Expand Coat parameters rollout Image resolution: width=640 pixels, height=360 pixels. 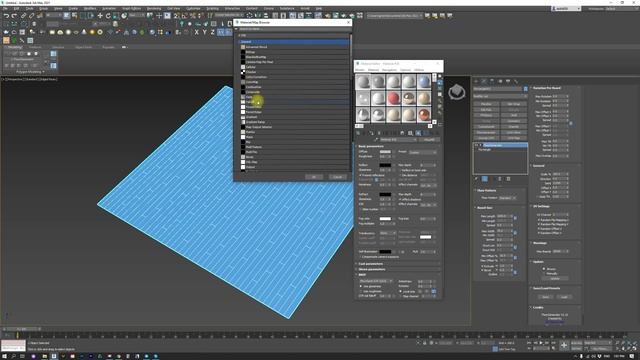(x=398, y=264)
